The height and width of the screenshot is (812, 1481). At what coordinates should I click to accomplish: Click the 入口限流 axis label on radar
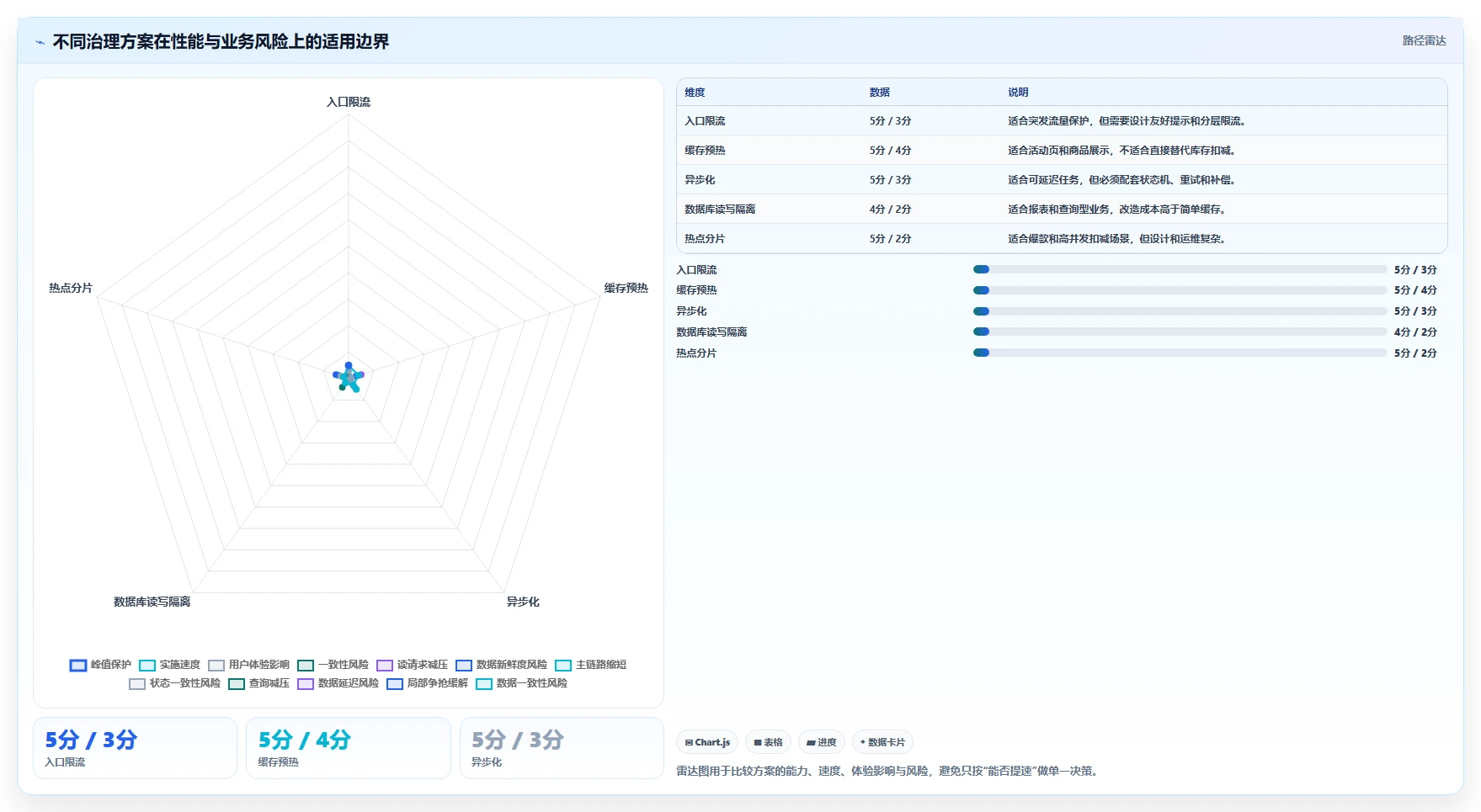pos(349,102)
